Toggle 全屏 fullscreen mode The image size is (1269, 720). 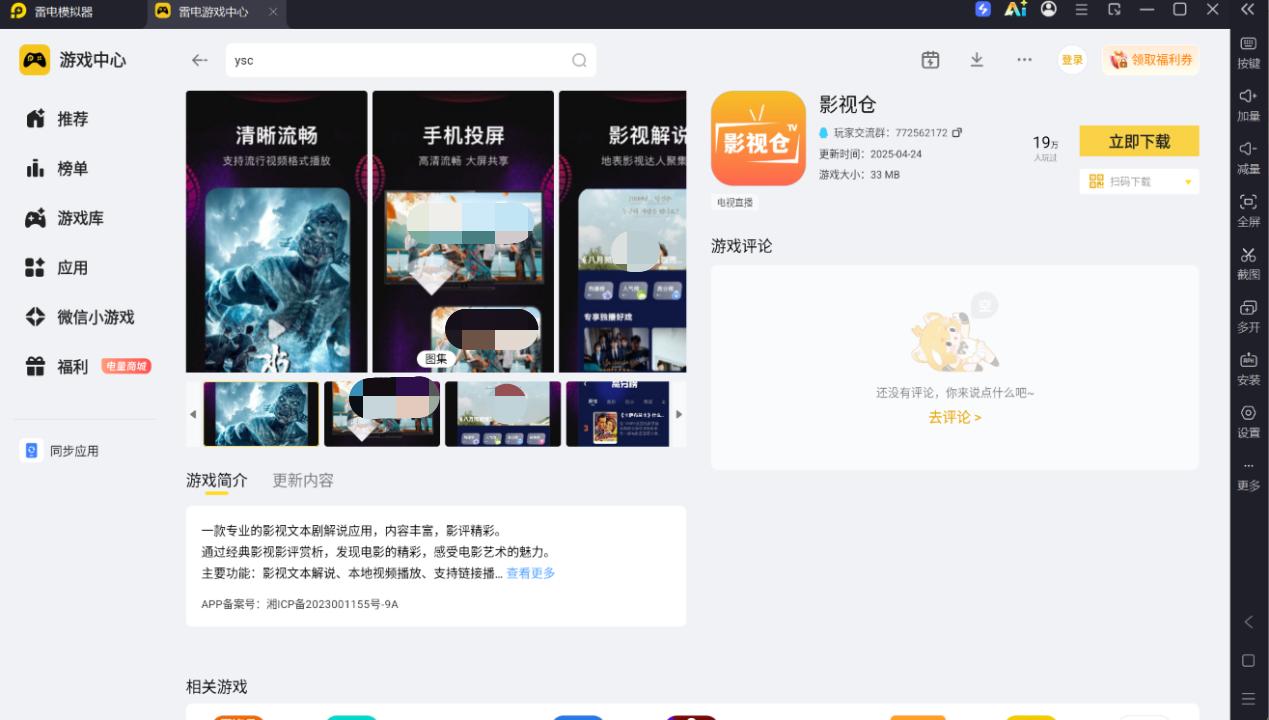[1248, 210]
